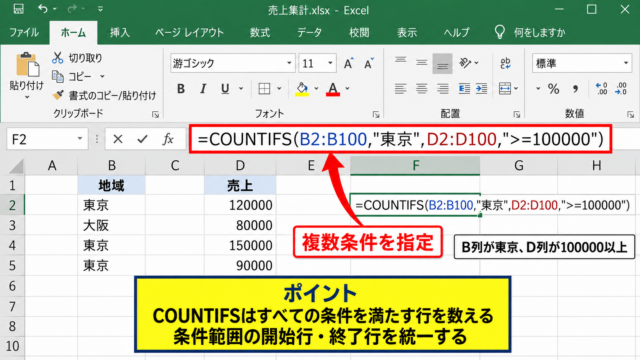The width and height of the screenshot is (640, 360).
Task: Expand the font color dropdown arrow
Action: tap(347, 89)
